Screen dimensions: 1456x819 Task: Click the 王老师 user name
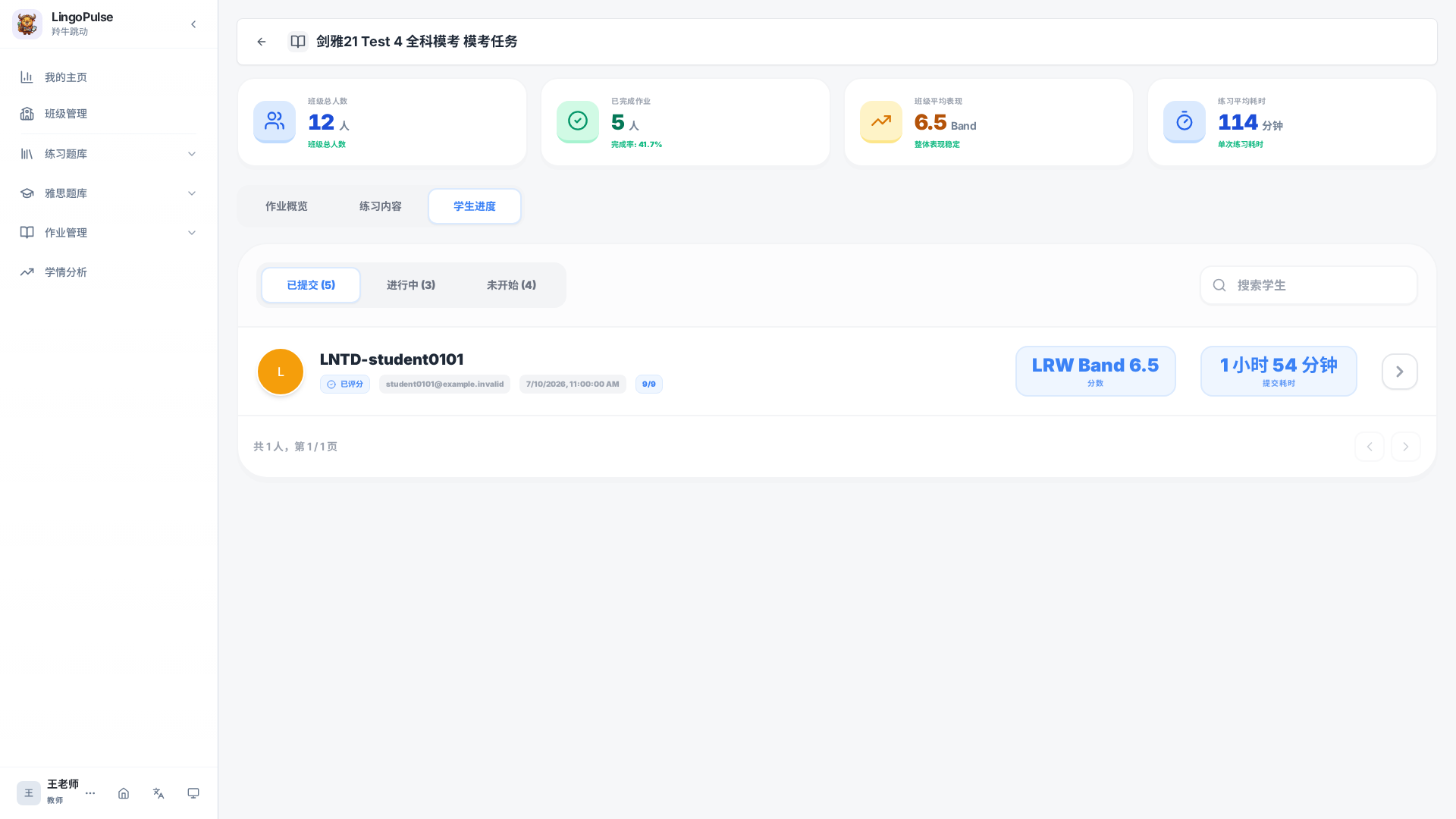(x=63, y=785)
